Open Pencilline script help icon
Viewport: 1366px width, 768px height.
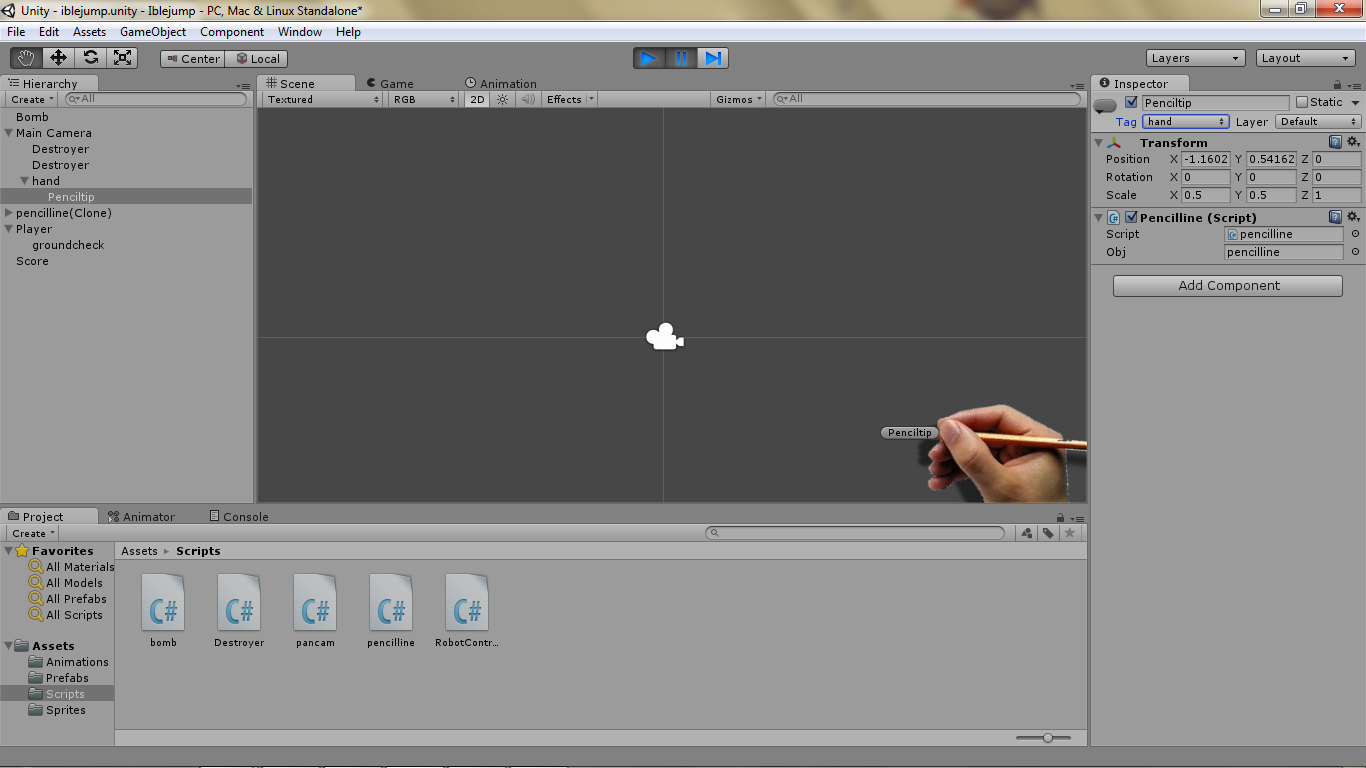(x=1335, y=217)
